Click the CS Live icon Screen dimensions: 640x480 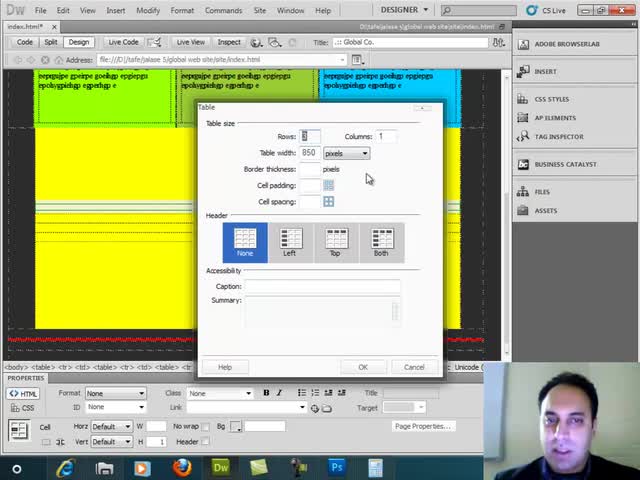click(x=531, y=10)
